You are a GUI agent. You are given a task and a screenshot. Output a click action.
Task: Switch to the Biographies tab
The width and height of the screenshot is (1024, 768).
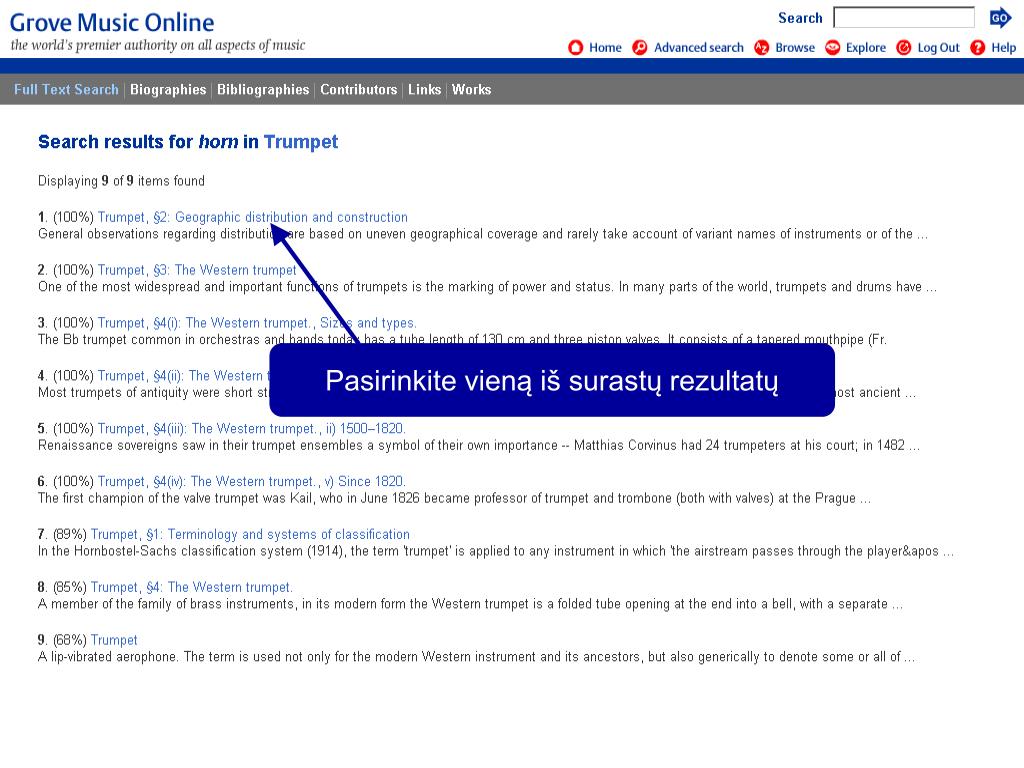coord(168,89)
